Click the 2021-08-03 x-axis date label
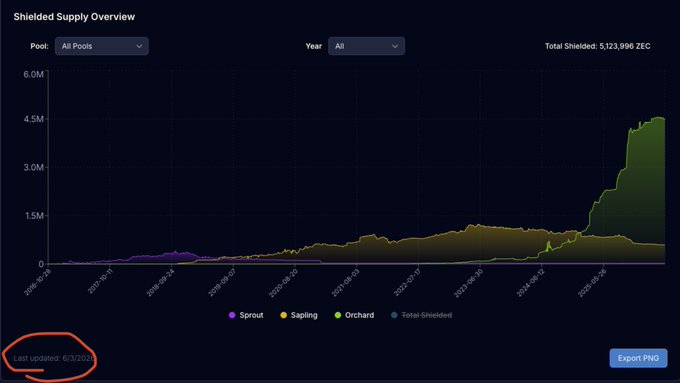The width and height of the screenshot is (680, 383). pos(346,282)
